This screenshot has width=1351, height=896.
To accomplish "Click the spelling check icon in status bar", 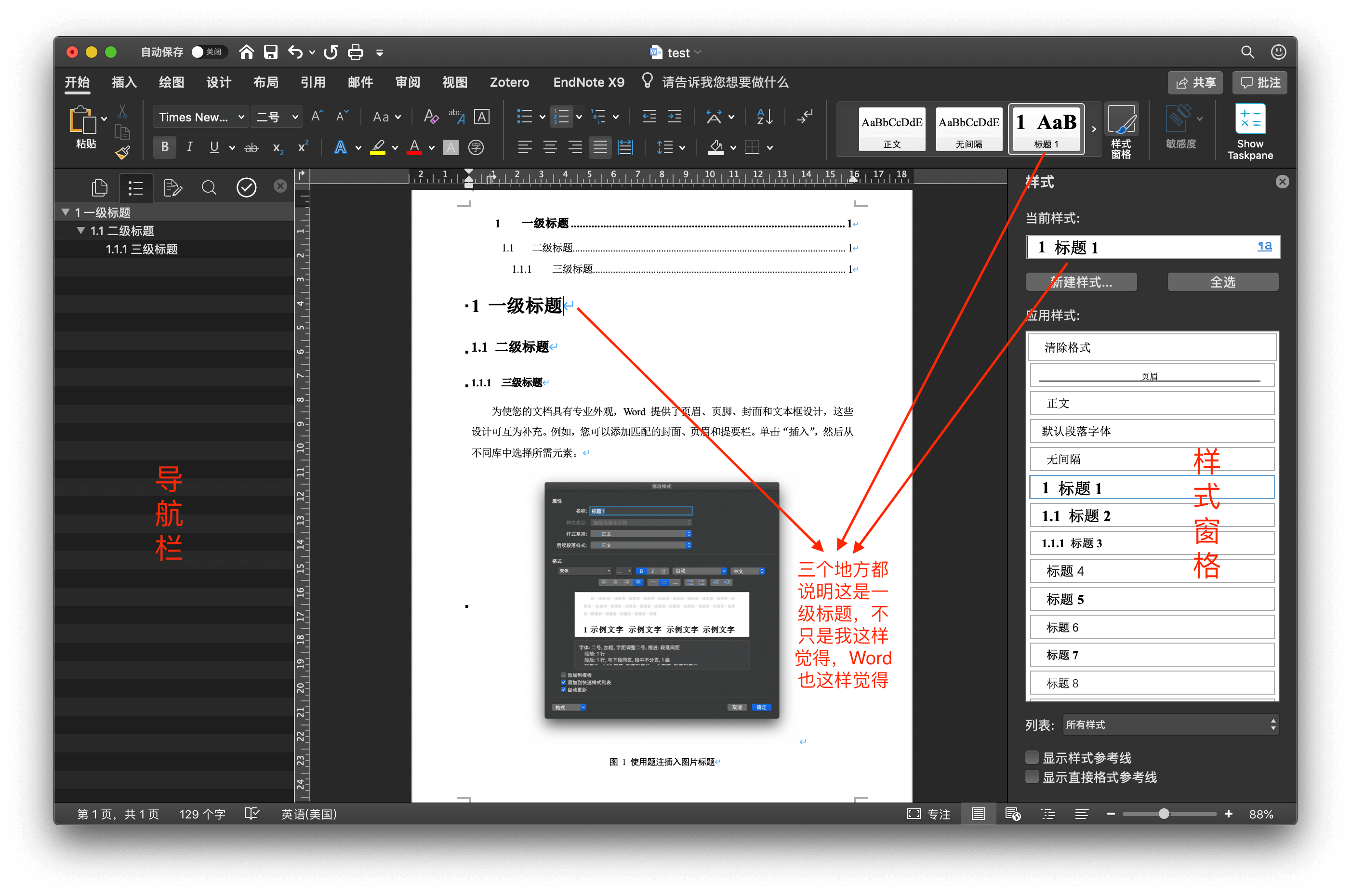I will pyautogui.click(x=252, y=814).
